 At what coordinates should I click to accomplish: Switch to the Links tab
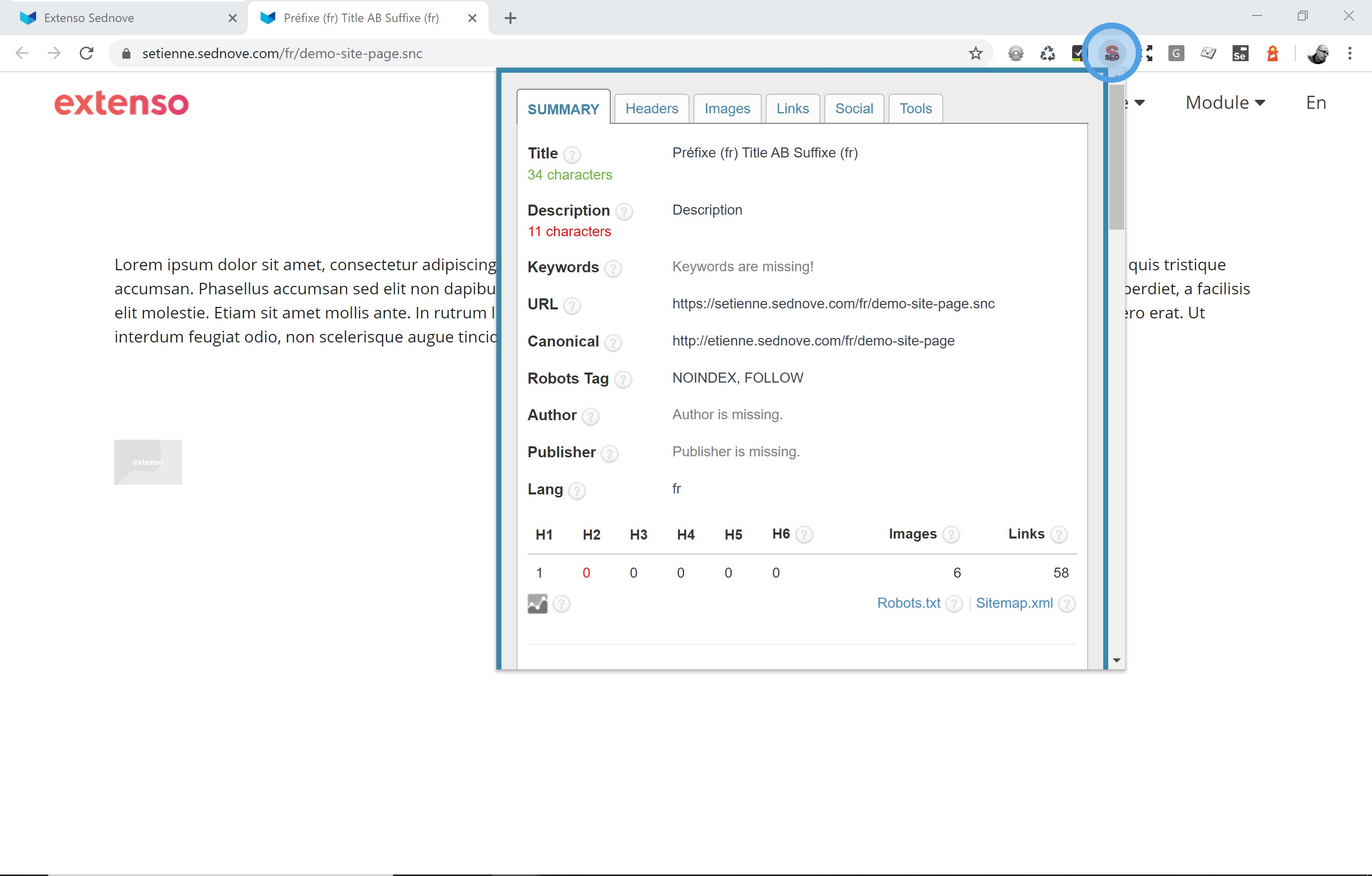(792, 108)
